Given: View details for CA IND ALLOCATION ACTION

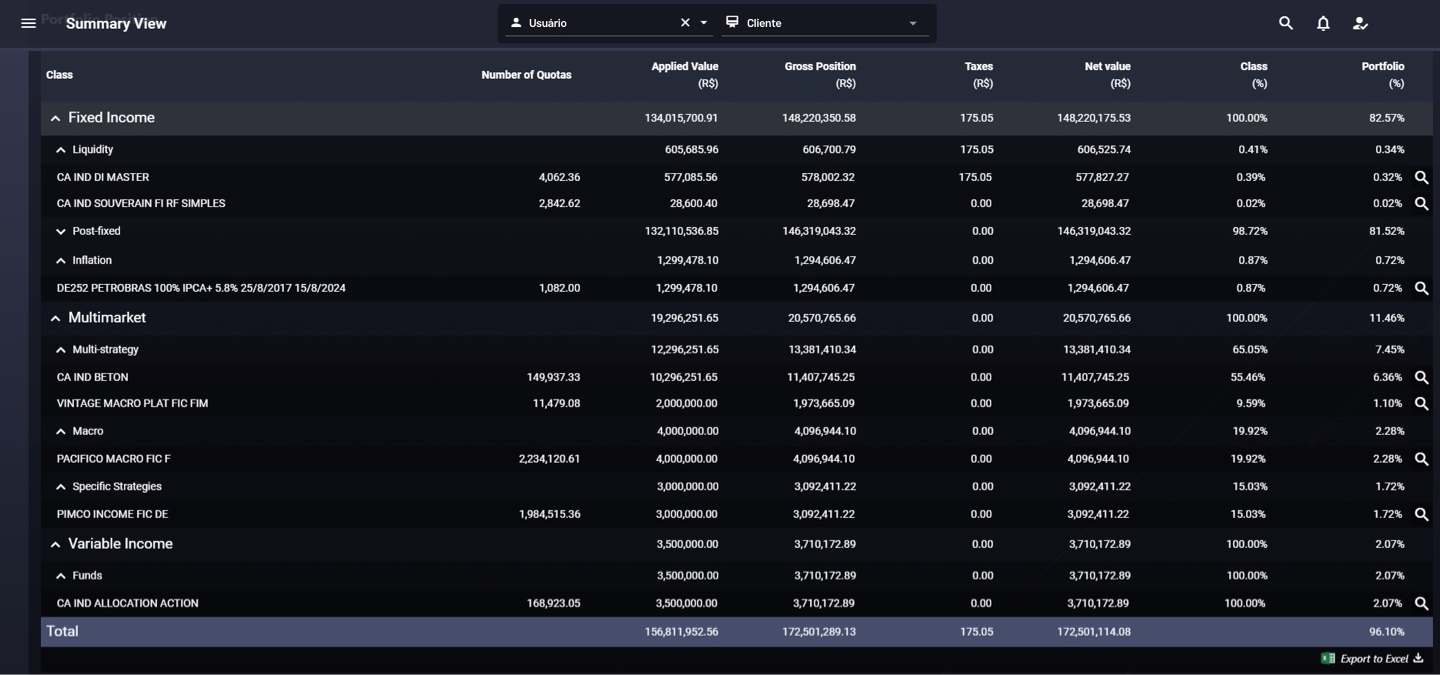Looking at the screenshot, I should [x=1421, y=603].
